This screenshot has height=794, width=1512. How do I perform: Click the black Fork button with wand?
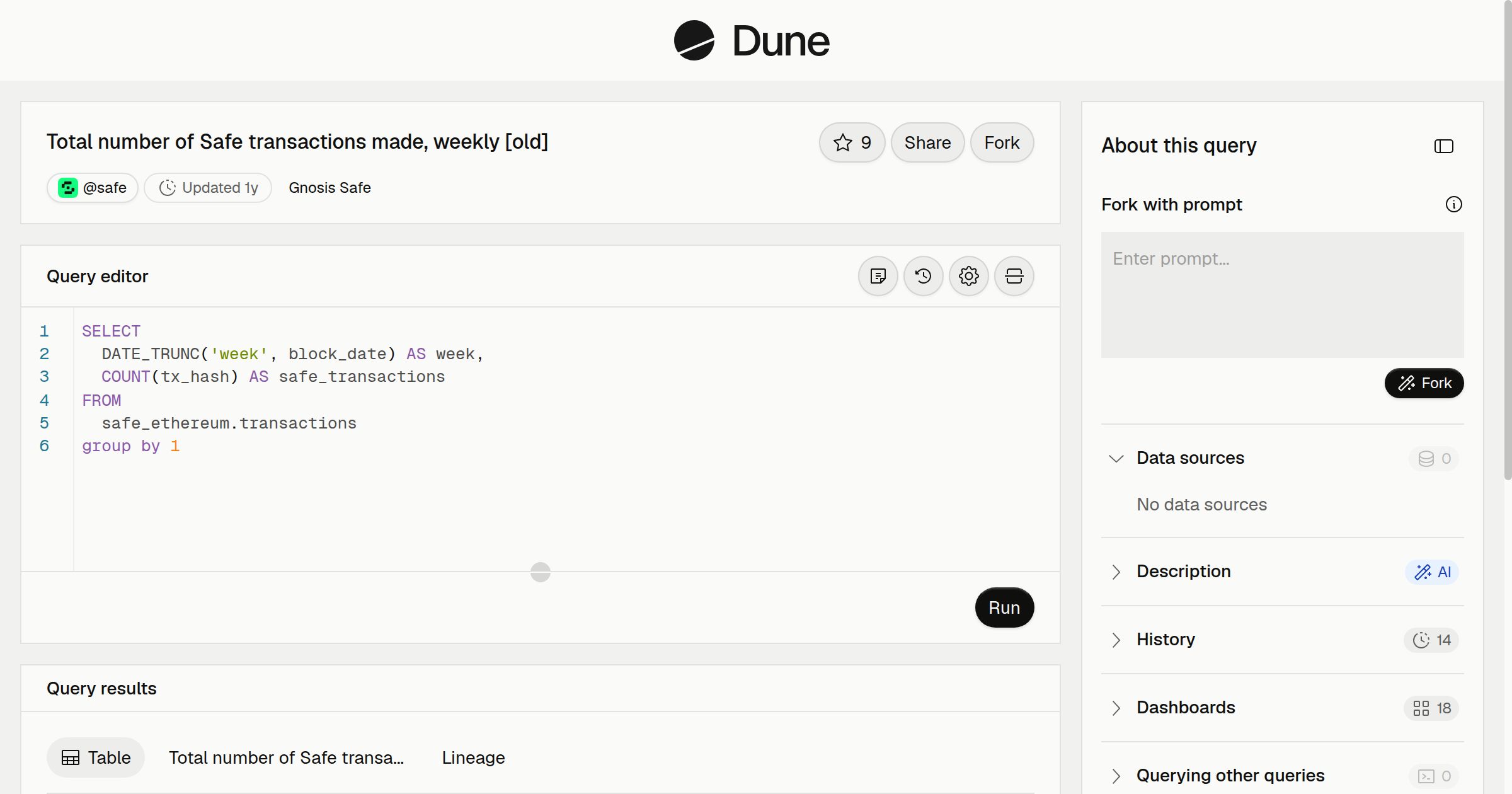pos(1424,383)
